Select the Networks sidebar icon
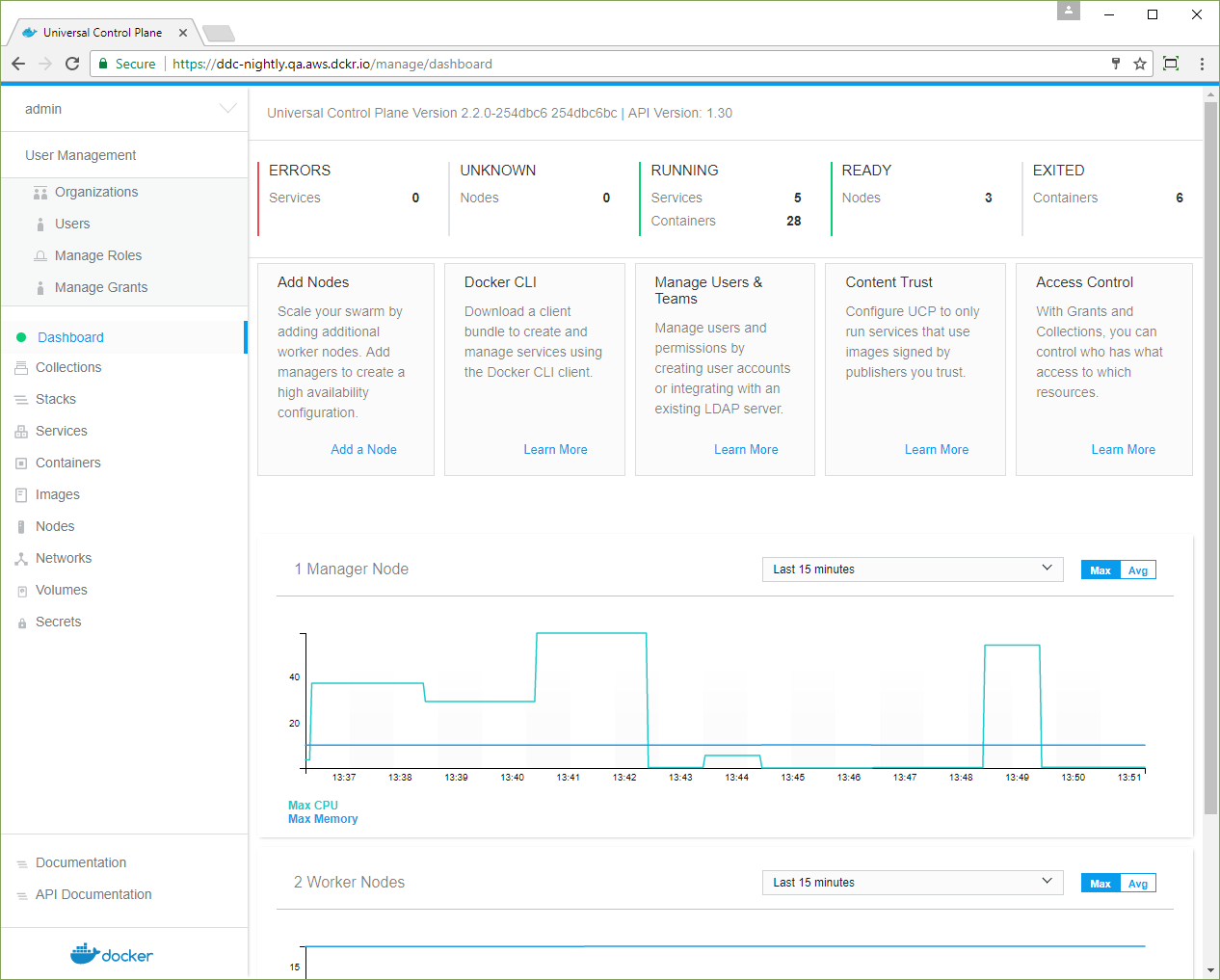The width and height of the screenshot is (1220, 980). click(19, 558)
